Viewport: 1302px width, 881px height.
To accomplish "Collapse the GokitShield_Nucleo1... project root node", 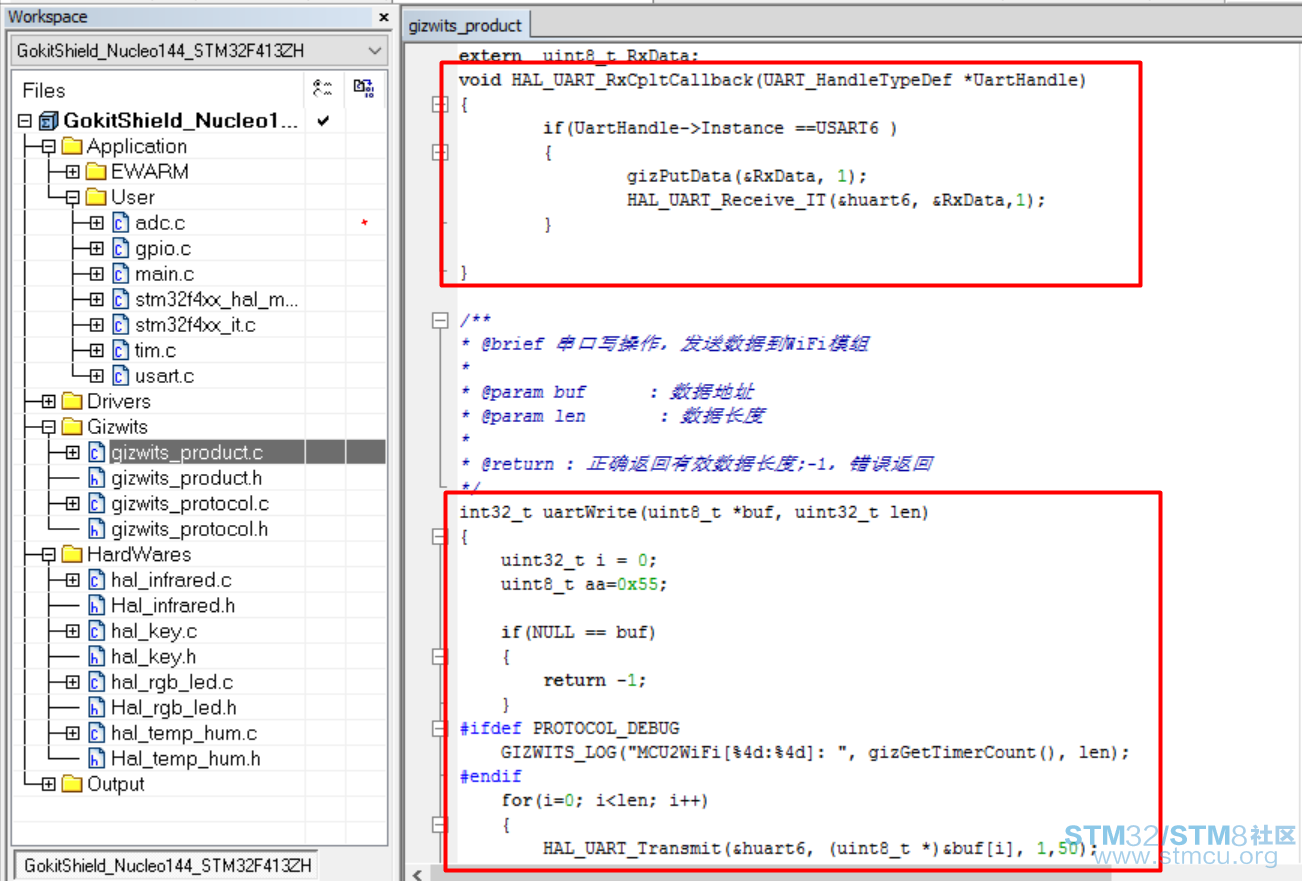I will [x=25, y=121].
